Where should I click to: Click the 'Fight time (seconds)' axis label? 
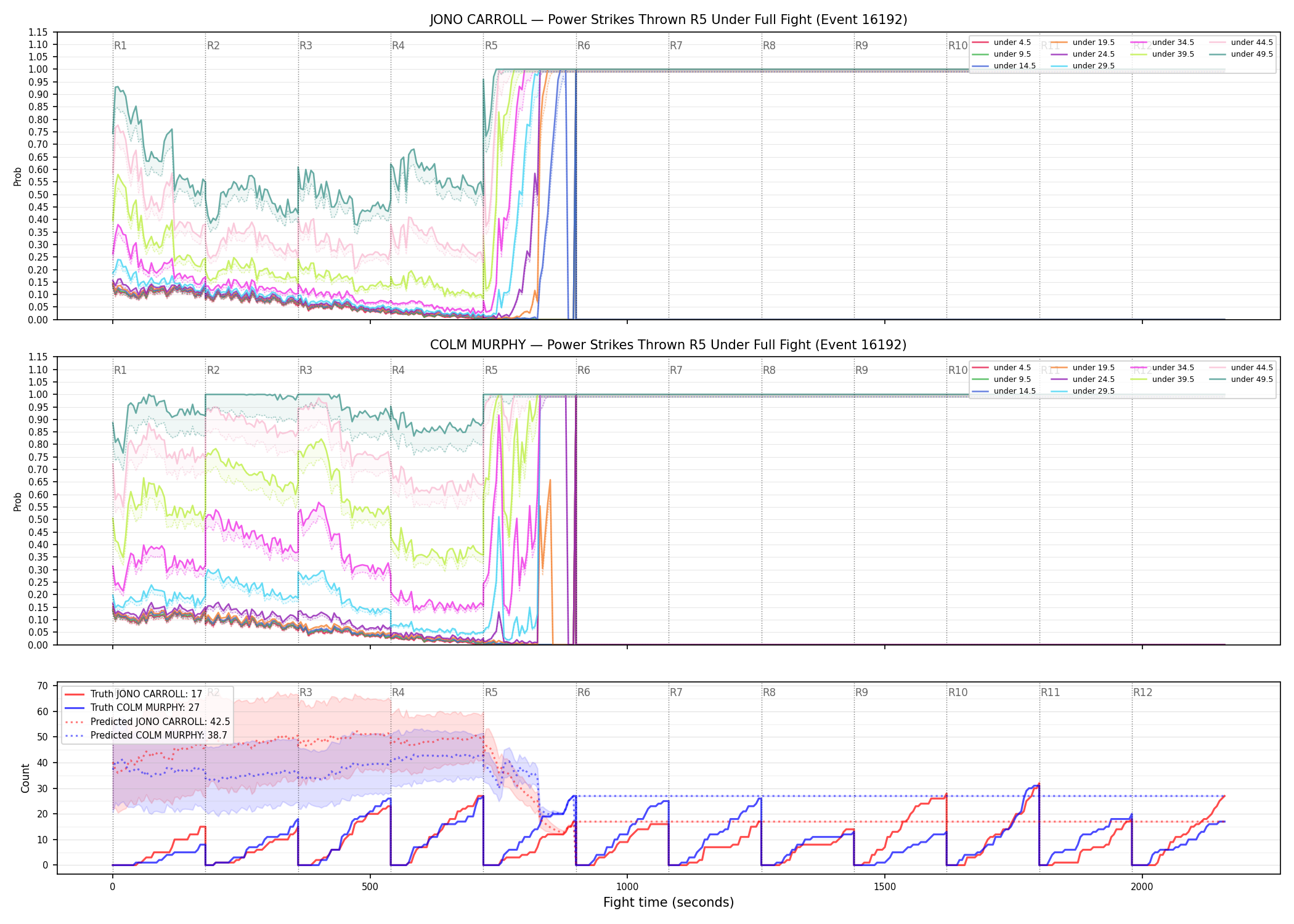point(669,902)
